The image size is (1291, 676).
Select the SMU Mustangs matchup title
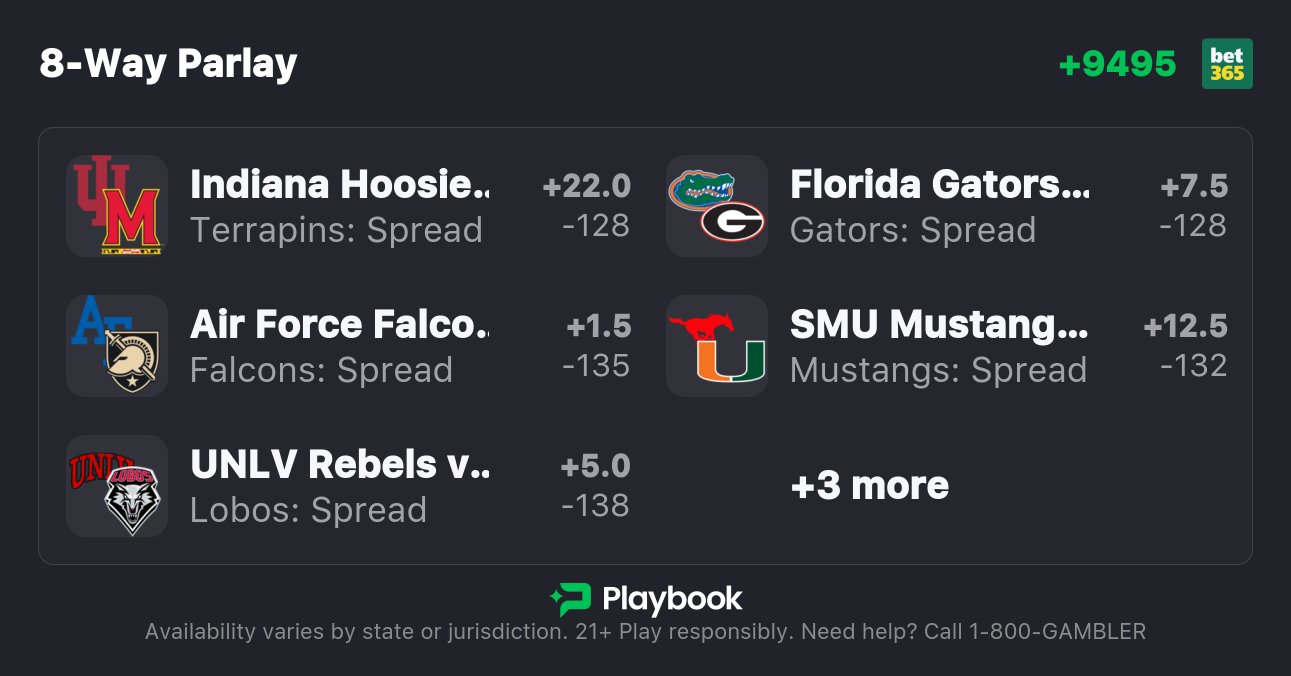click(939, 325)
